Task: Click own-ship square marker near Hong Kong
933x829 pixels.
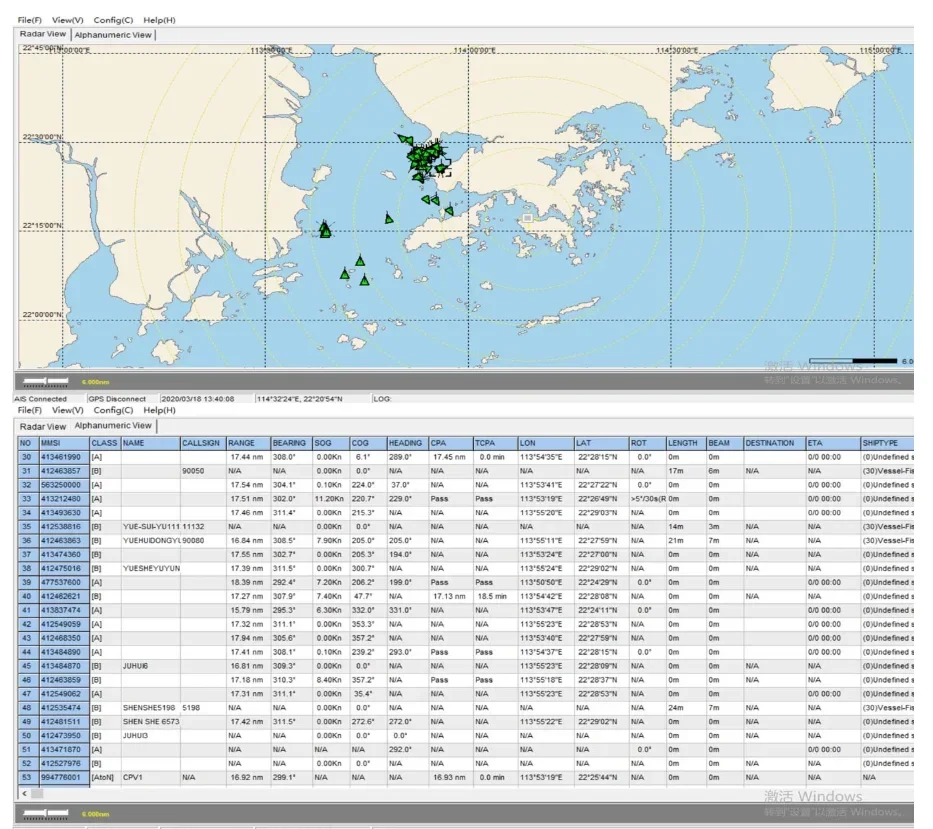Action: 527,218
